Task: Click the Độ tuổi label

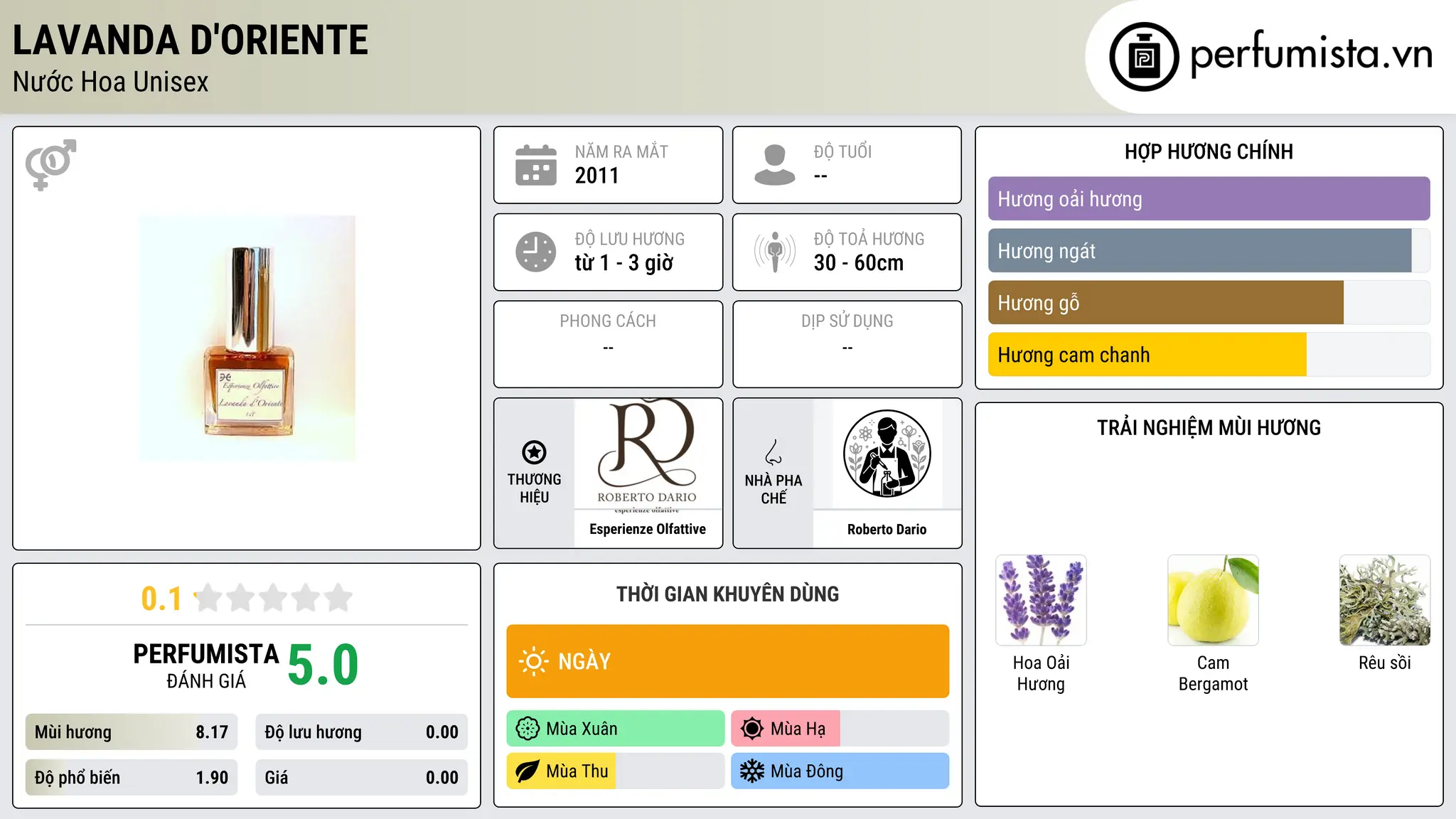Action: (x=842, y=151)
